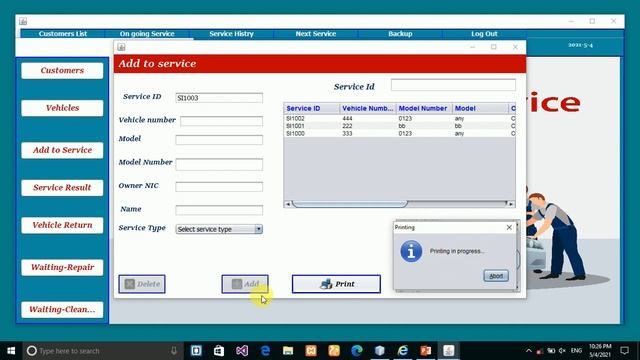Open the Backup tab
Viewport: 640px width, 360px height.
400,34
